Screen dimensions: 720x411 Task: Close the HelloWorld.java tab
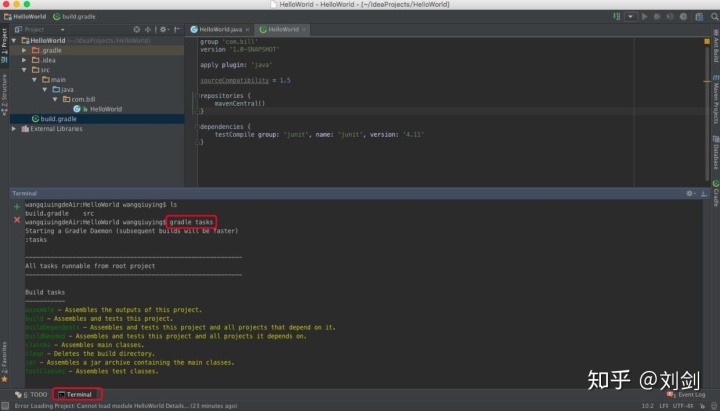click(248, 29)
